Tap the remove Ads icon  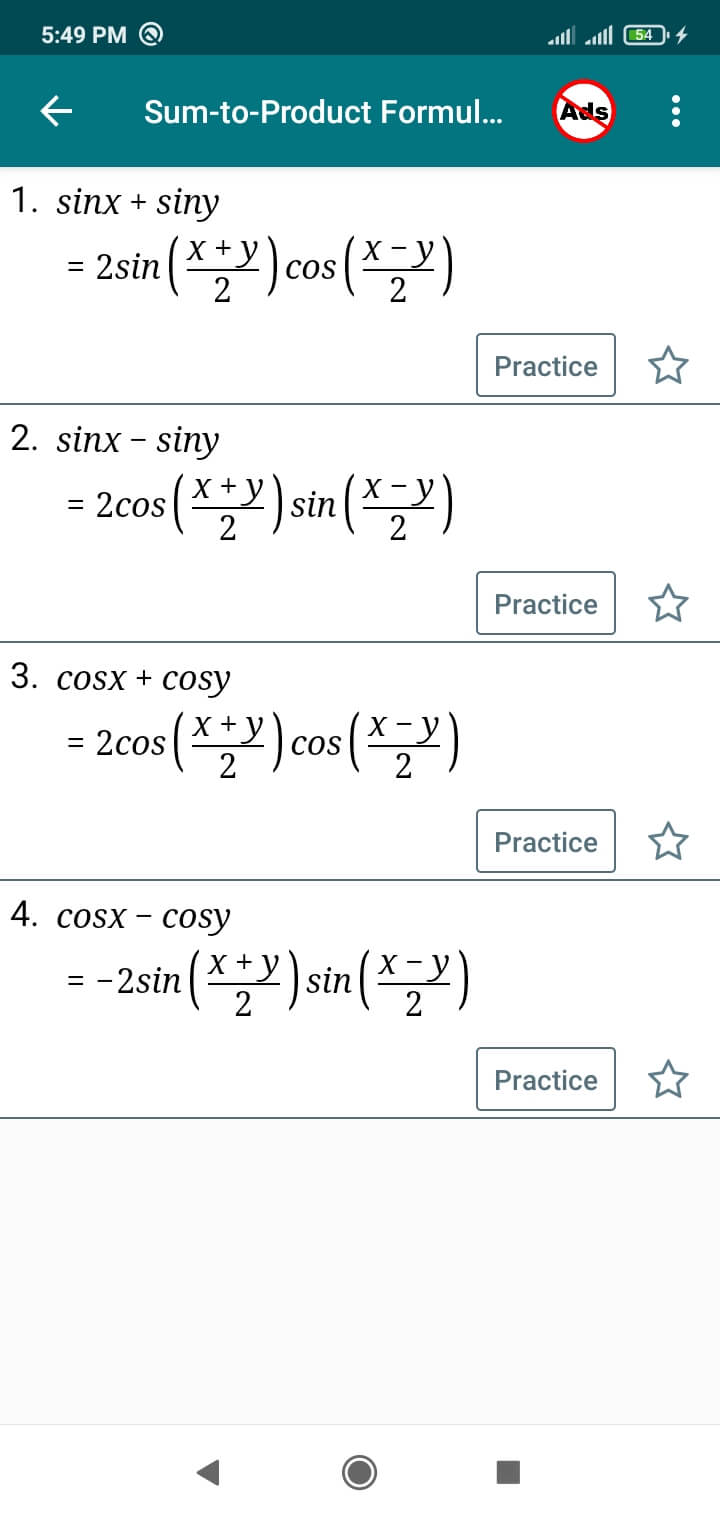click(x=585, y=111)
